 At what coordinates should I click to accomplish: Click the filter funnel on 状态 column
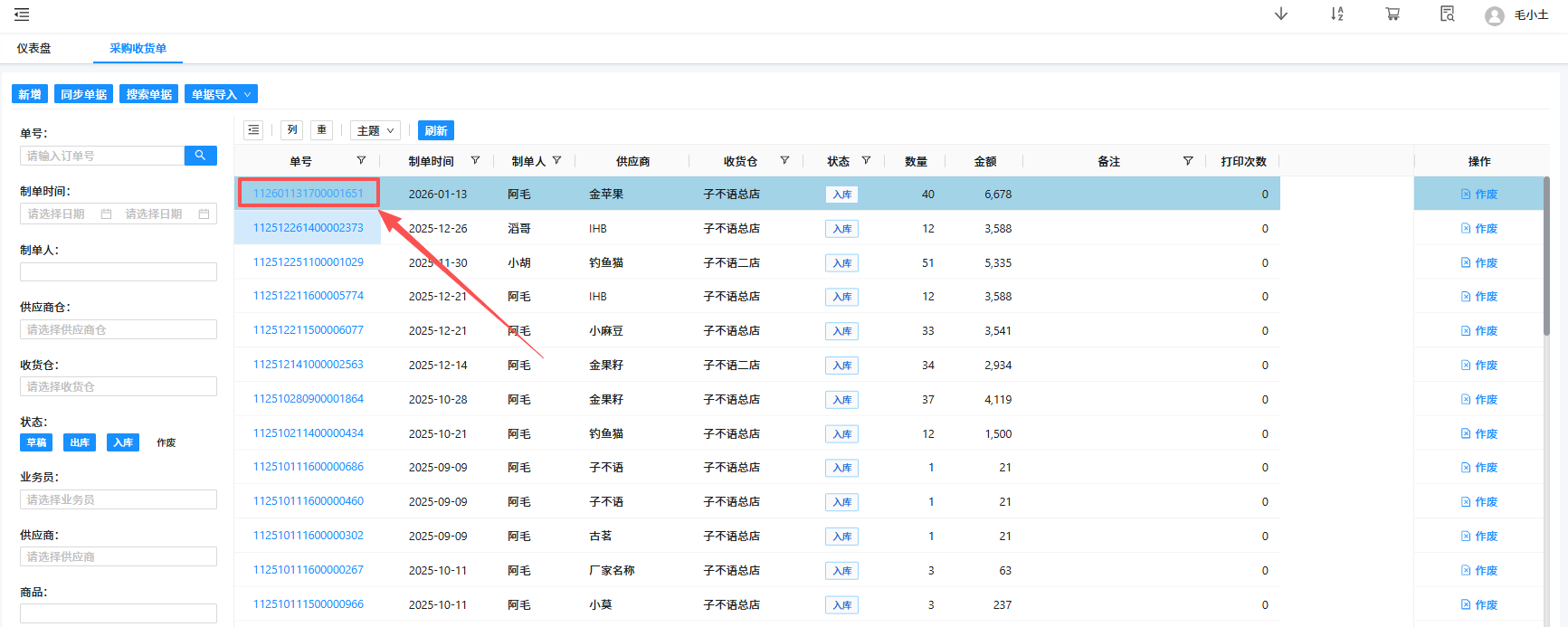pyautogui.click(x=866, y=161)
